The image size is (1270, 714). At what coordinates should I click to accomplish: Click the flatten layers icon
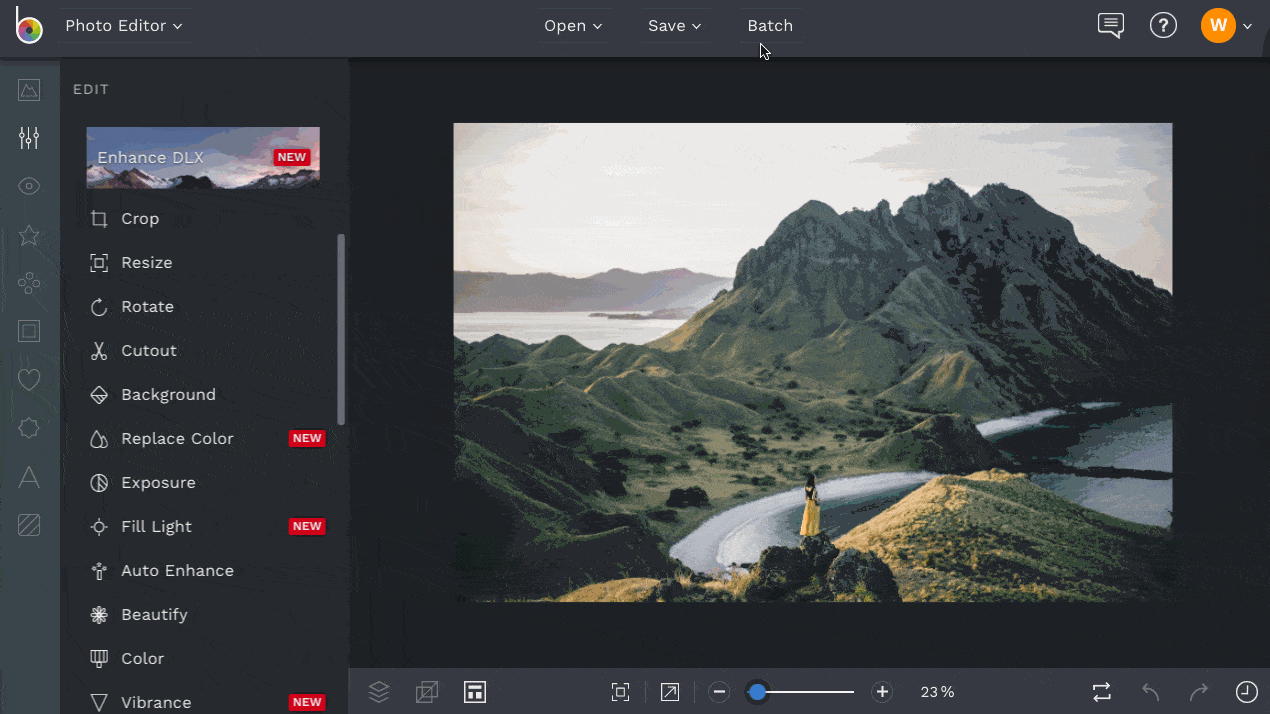427,692
